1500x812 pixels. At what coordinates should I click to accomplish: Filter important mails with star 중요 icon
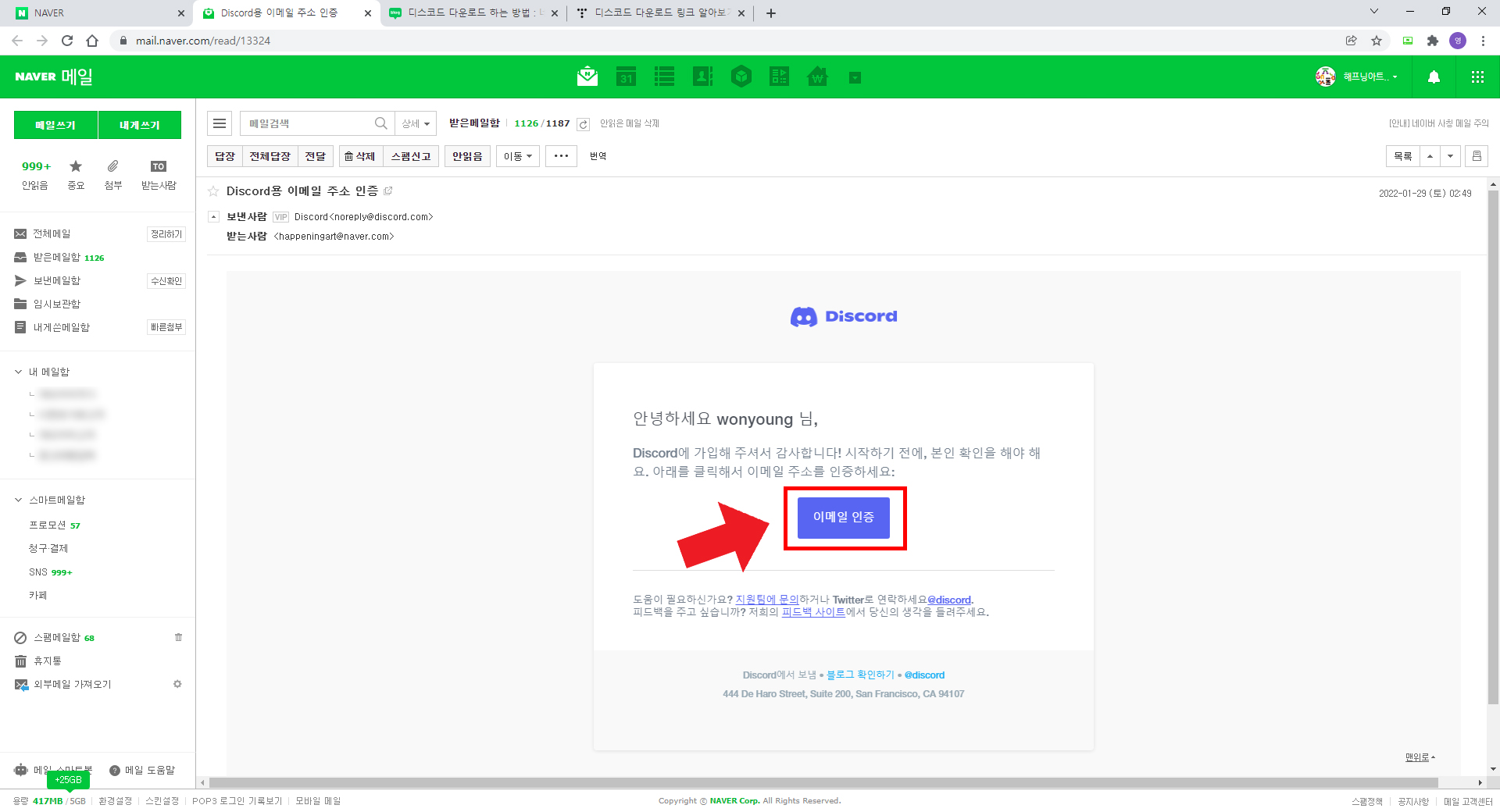[76, 175]
